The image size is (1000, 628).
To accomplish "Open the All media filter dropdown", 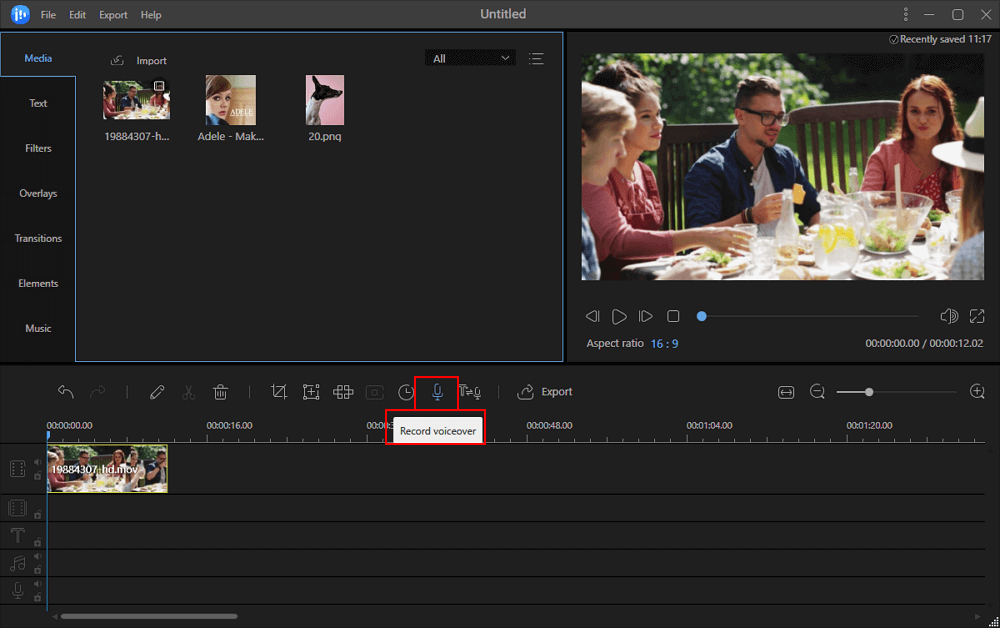I will tap(469, 58).
